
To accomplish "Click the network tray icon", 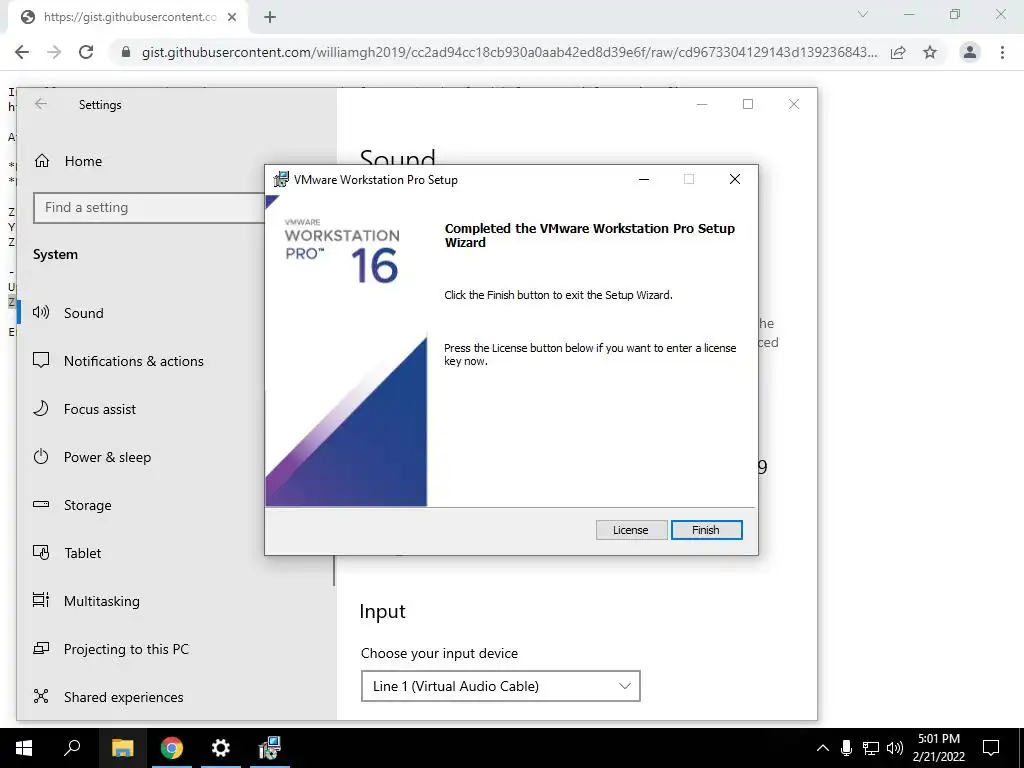I will 871,748.
